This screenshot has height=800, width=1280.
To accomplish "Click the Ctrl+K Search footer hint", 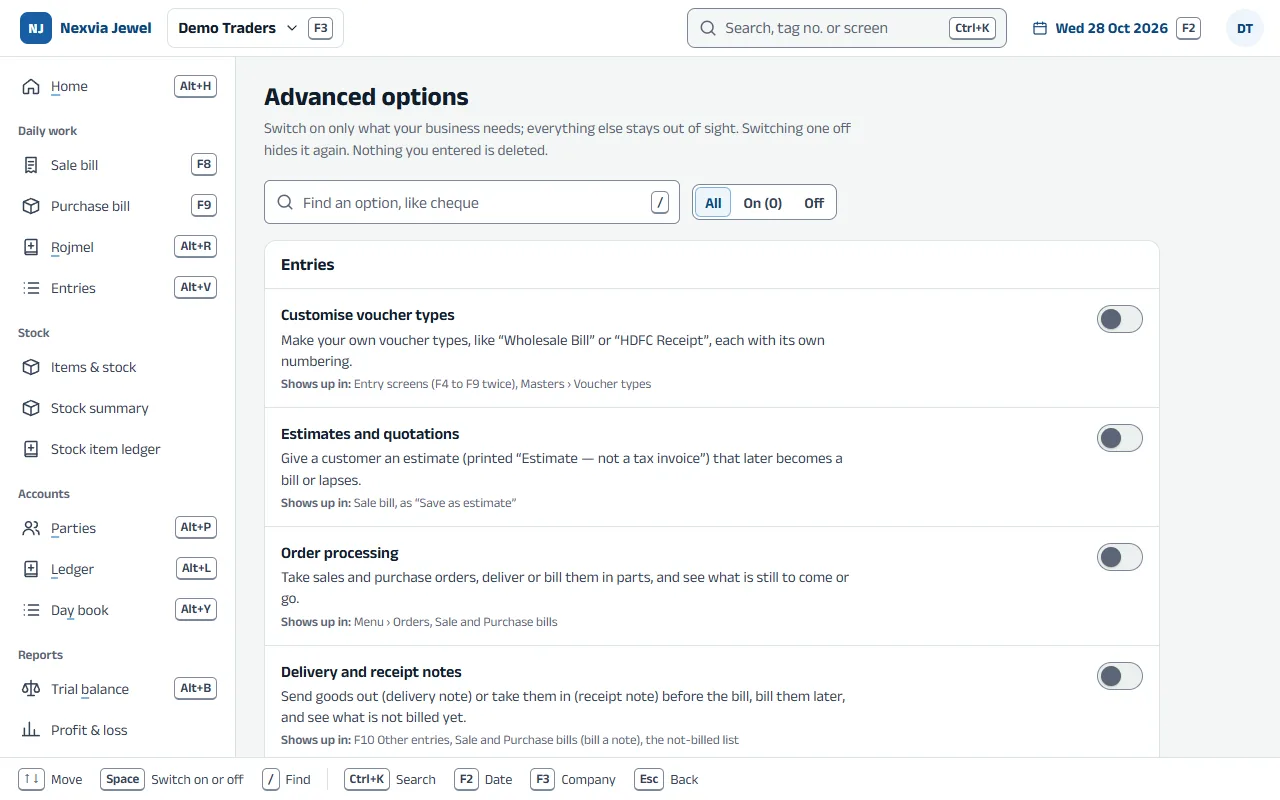I will 390,779.
